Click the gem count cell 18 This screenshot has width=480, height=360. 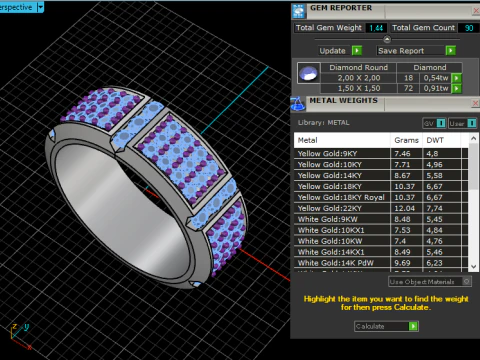(x=408, y=78)
